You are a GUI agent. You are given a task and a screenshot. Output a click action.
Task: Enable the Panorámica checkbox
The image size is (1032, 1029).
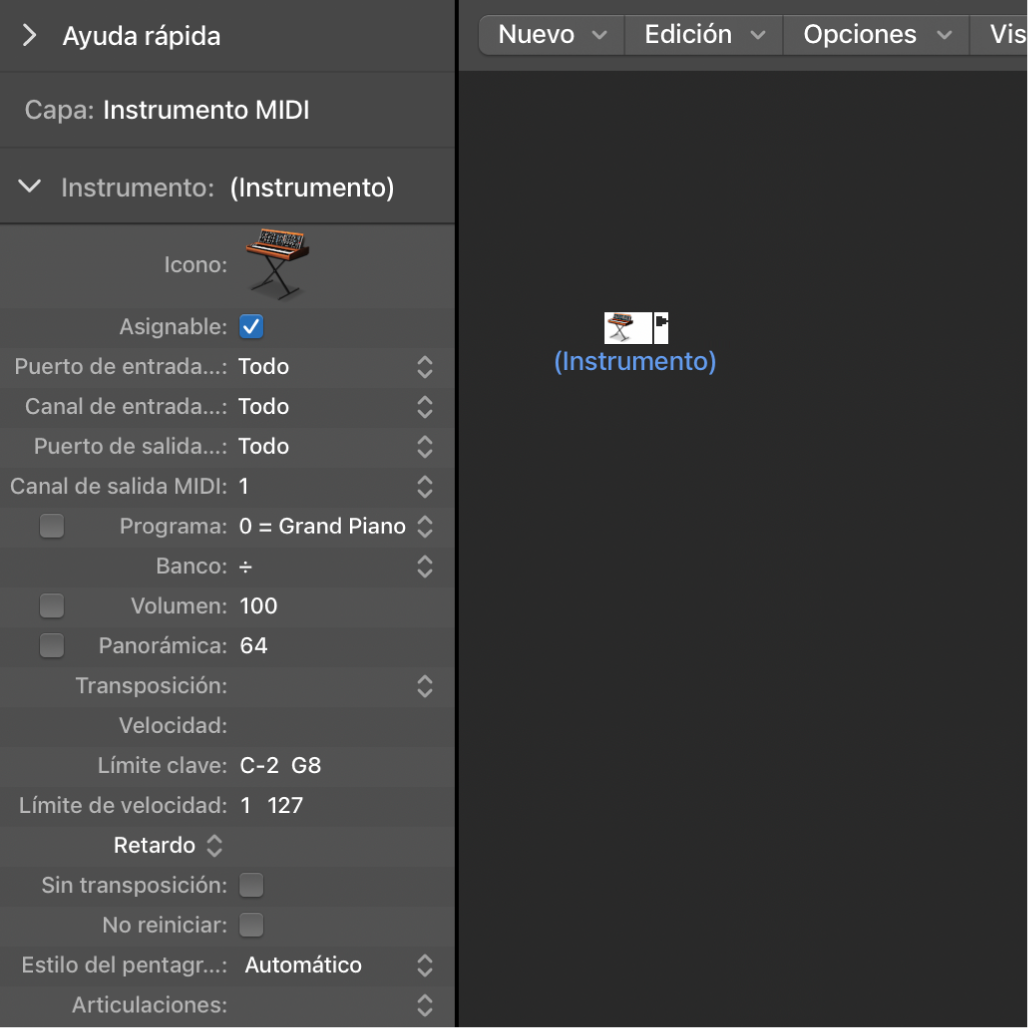click(x=52, y=646)
